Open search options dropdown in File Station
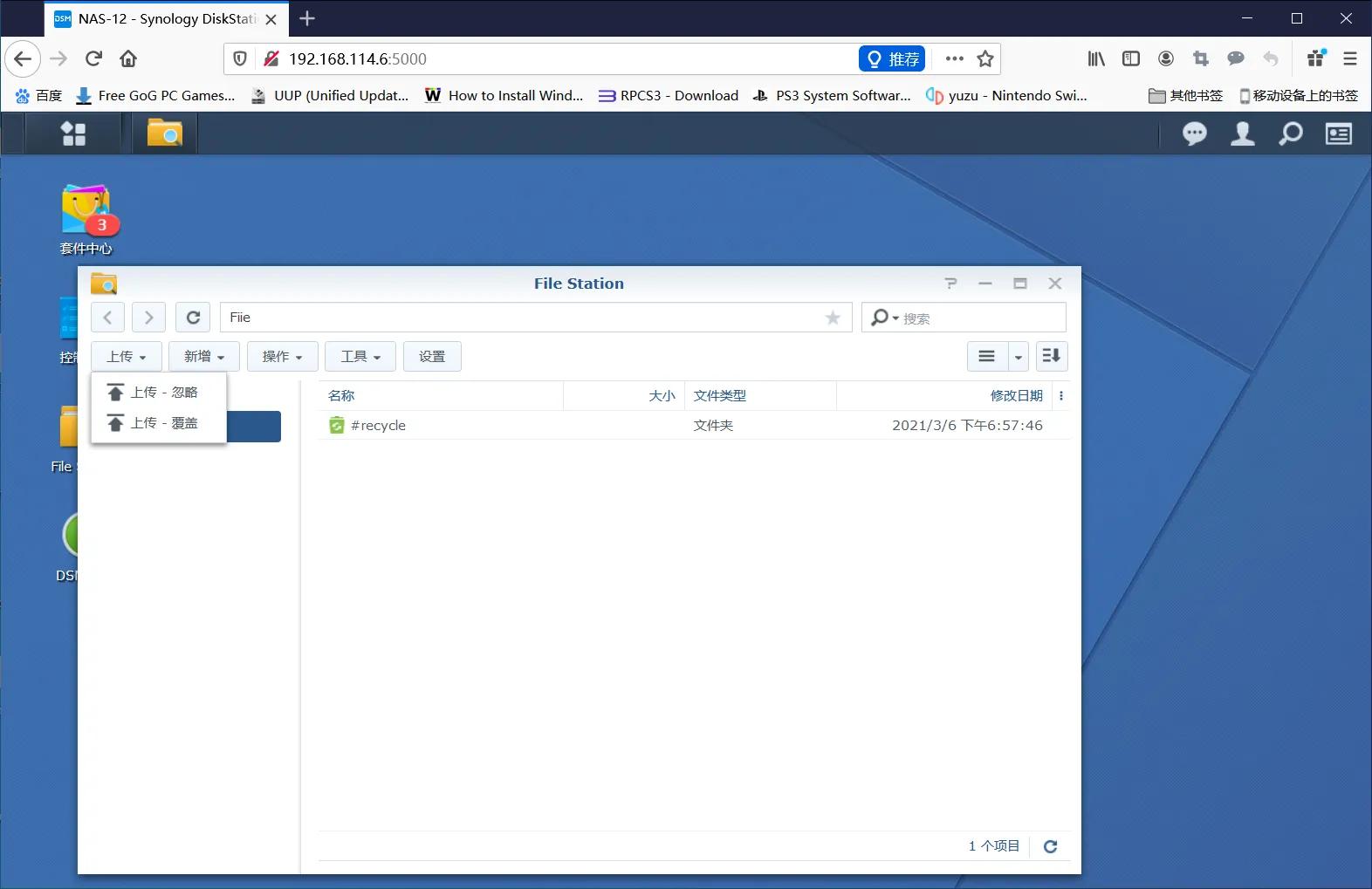Image resolution: width=1372 pixels, height=889 pixels. pyautogui.click(x=884, y=318)
